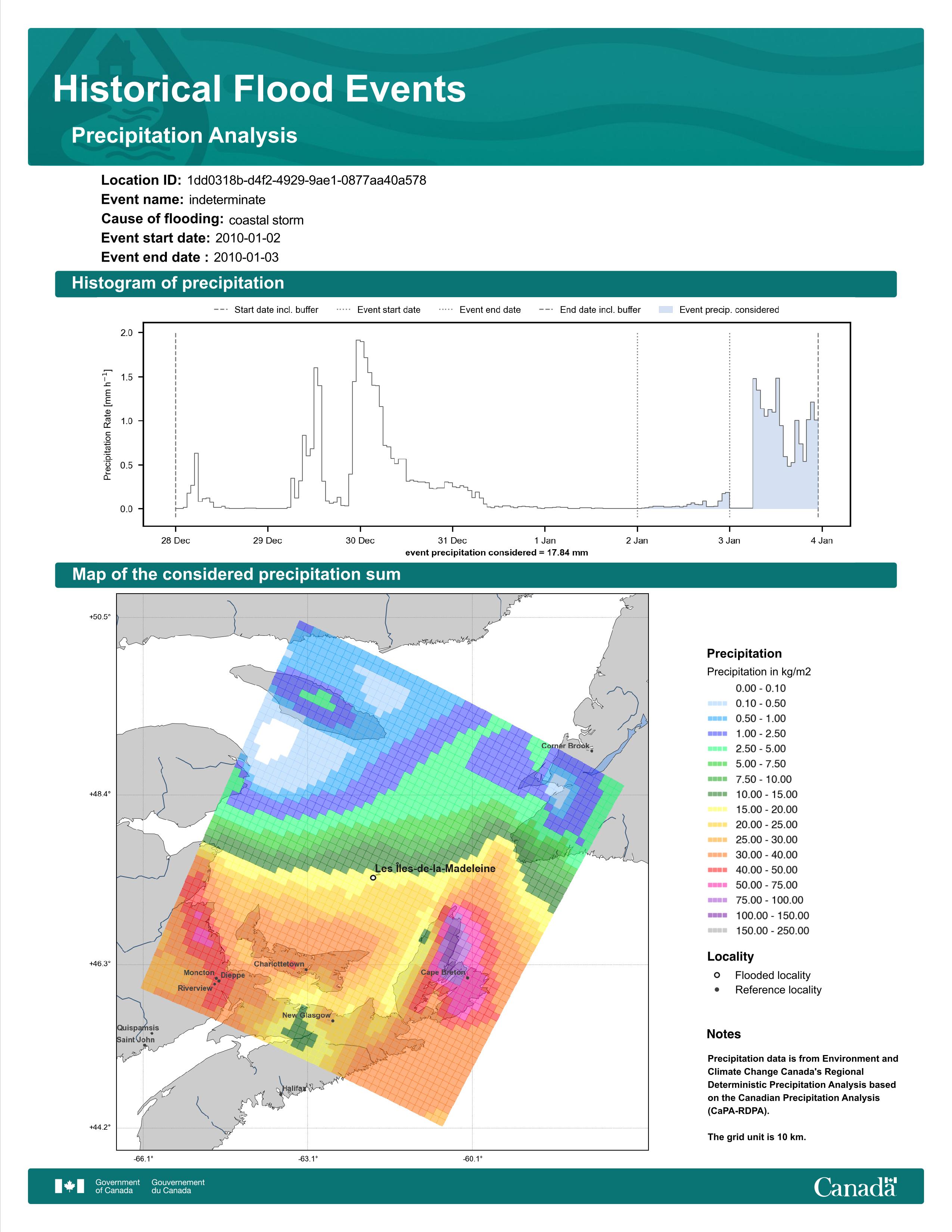Click the 7.50 - 10.00 legend swatch
This screenshot has width=952, height=1232.
click(717, 779)
